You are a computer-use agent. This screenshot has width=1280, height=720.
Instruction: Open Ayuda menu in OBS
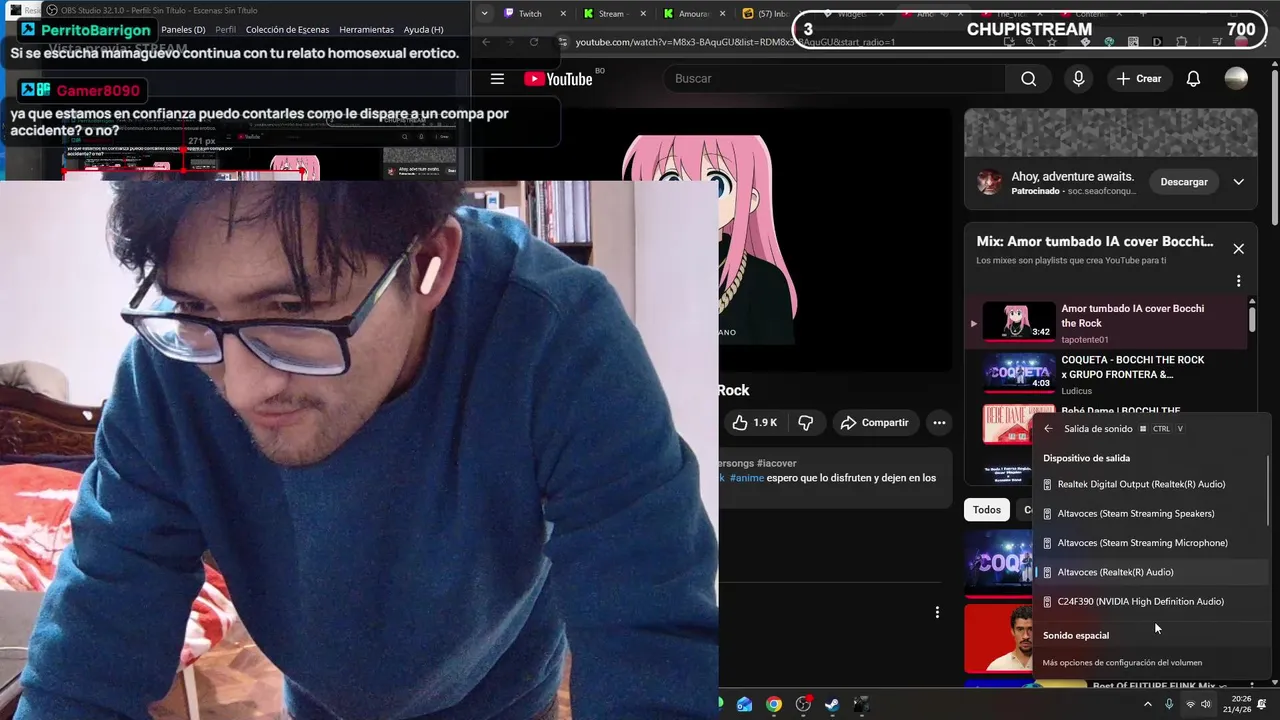tap(423, 30)
